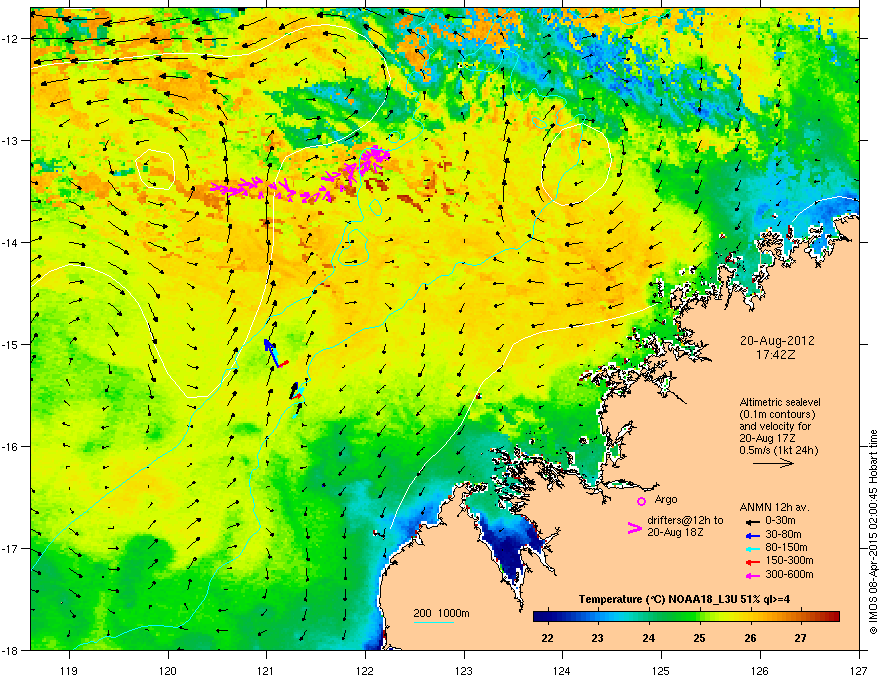Click the longitude axis label '123'
The width and height of the screenshot is (880, 680).
pos(464,670)
